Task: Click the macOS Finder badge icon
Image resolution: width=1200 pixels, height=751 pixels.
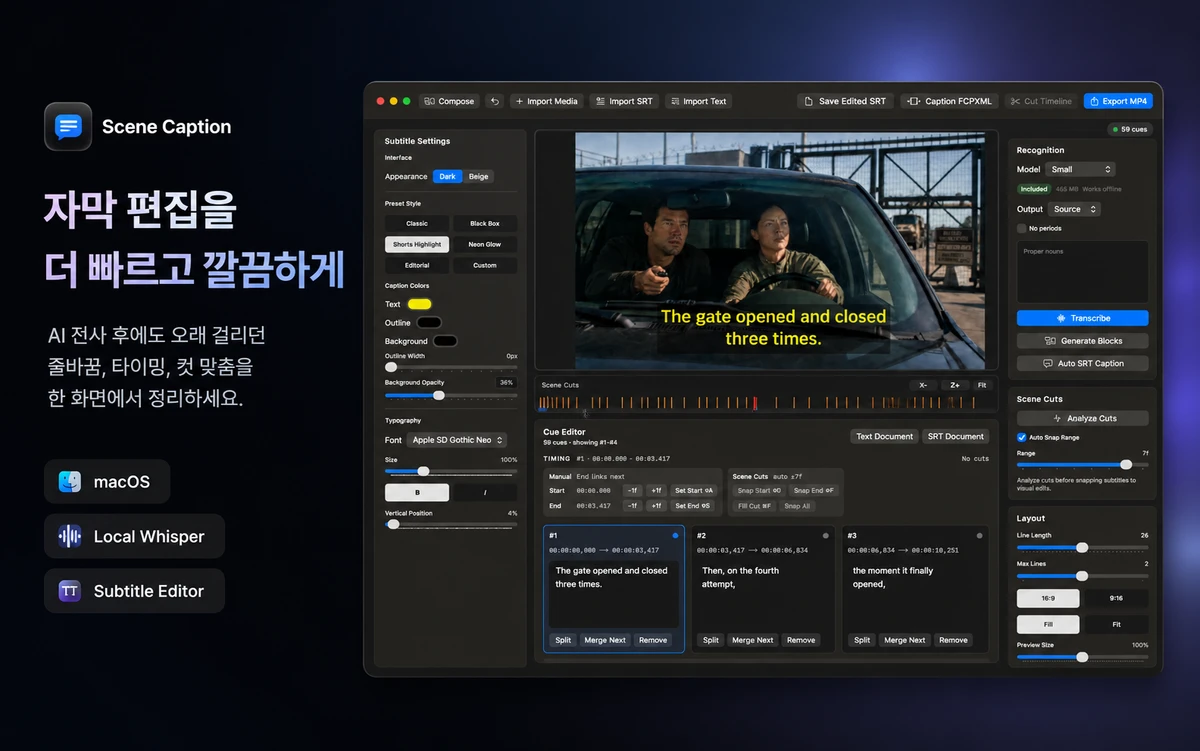Action: coord(70,482)
